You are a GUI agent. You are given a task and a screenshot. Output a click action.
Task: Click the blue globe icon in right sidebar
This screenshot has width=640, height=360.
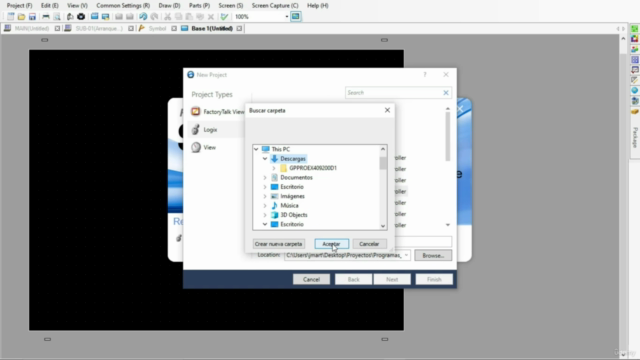pos(635,90)
